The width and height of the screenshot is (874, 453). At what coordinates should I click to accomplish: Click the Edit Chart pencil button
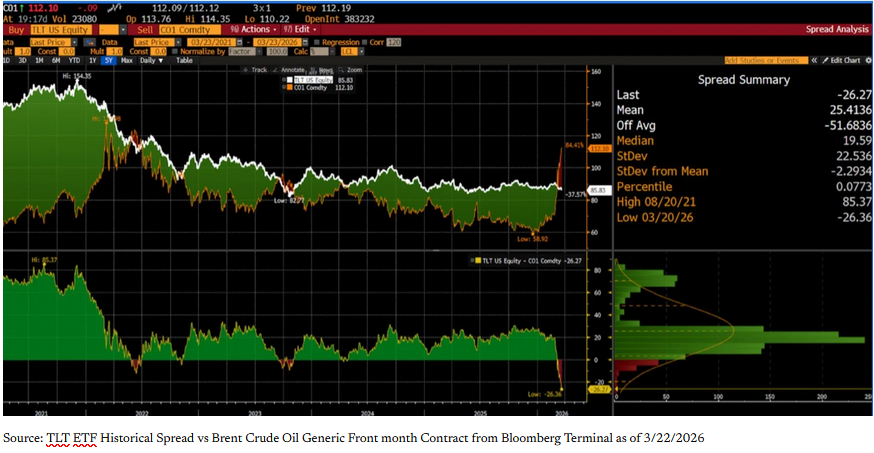click(842, 60)
